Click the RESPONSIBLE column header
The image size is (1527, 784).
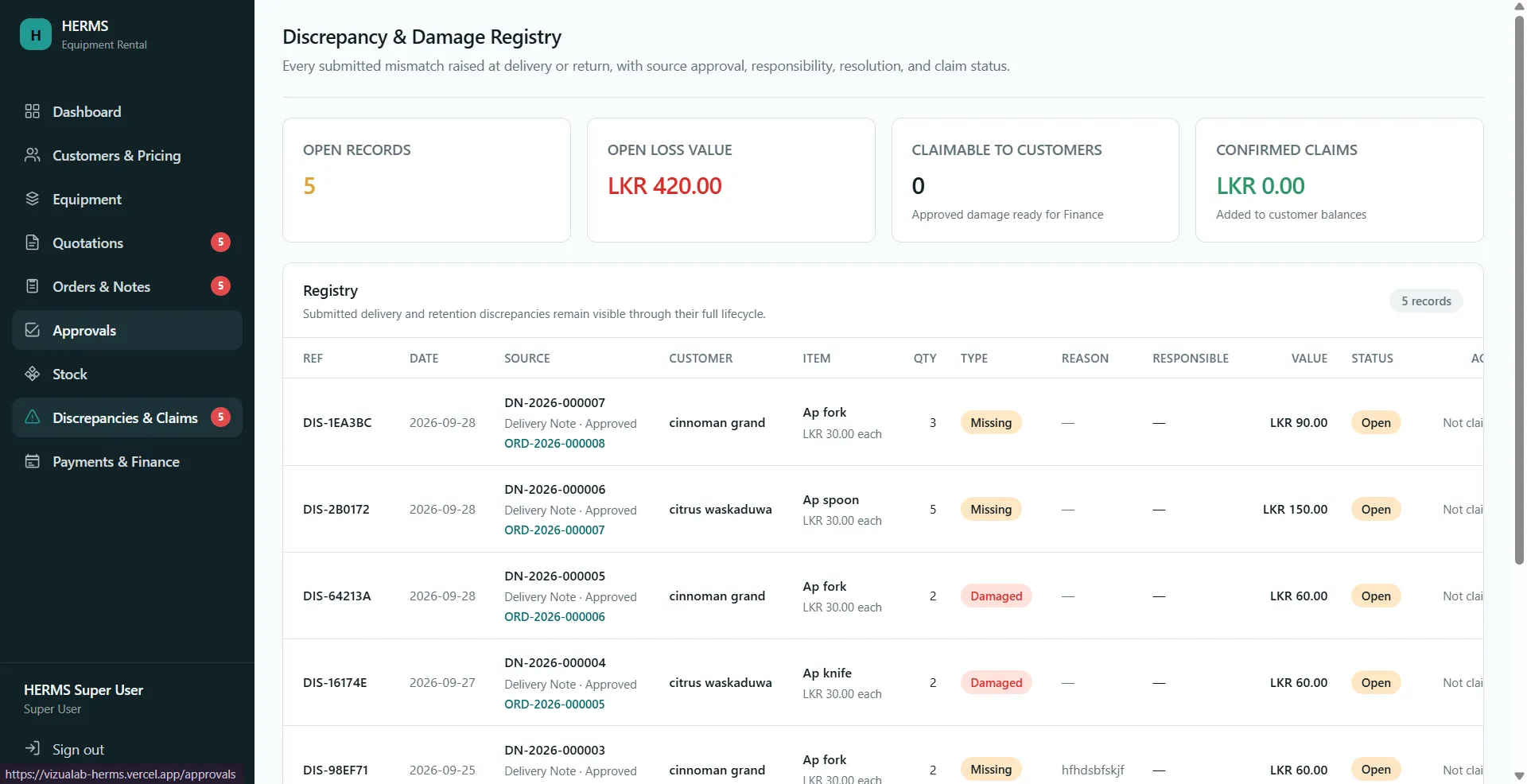click(1191, 359)
